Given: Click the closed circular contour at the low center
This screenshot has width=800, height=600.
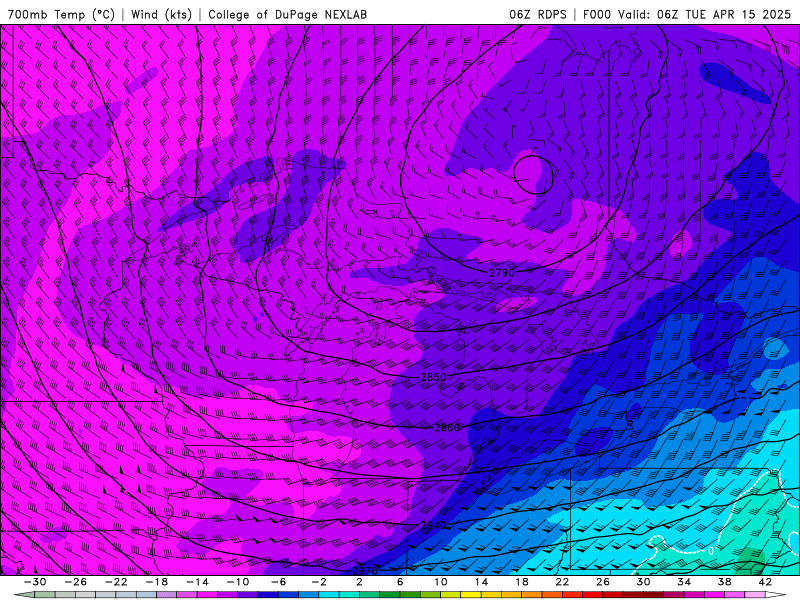Looking at the screenshot, I should 533,174.
